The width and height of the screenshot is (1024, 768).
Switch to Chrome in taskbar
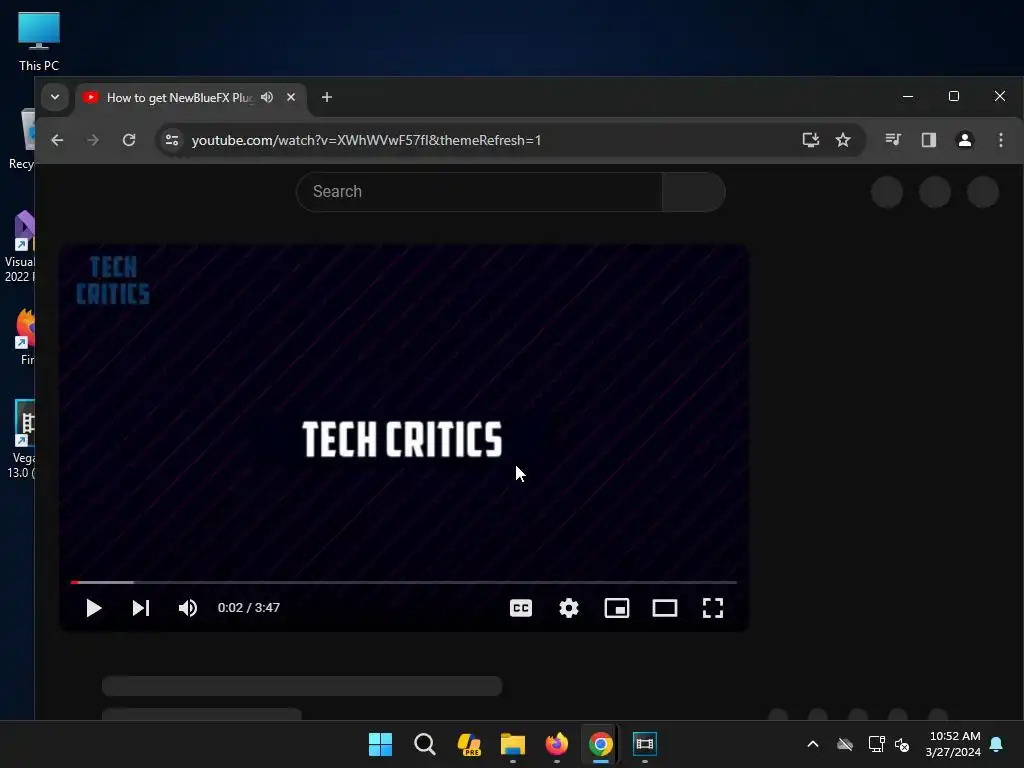click(x=600, y=744)
